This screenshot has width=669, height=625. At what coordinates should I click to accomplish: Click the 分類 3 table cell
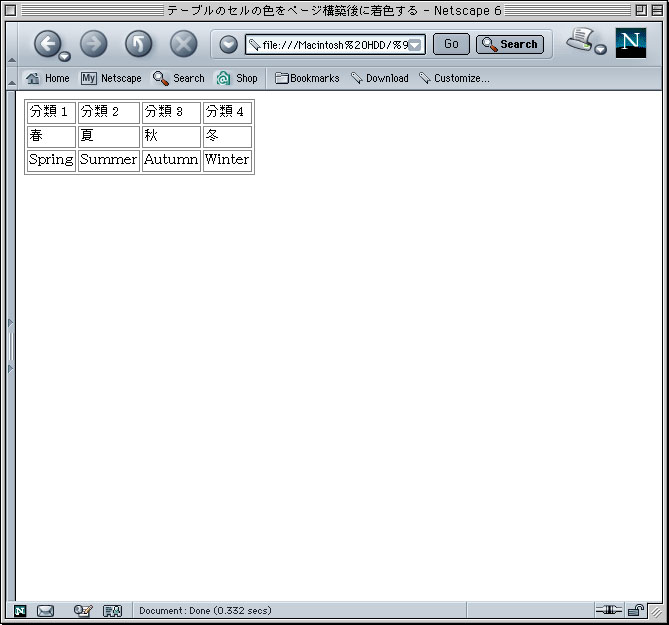pos(171,112)
